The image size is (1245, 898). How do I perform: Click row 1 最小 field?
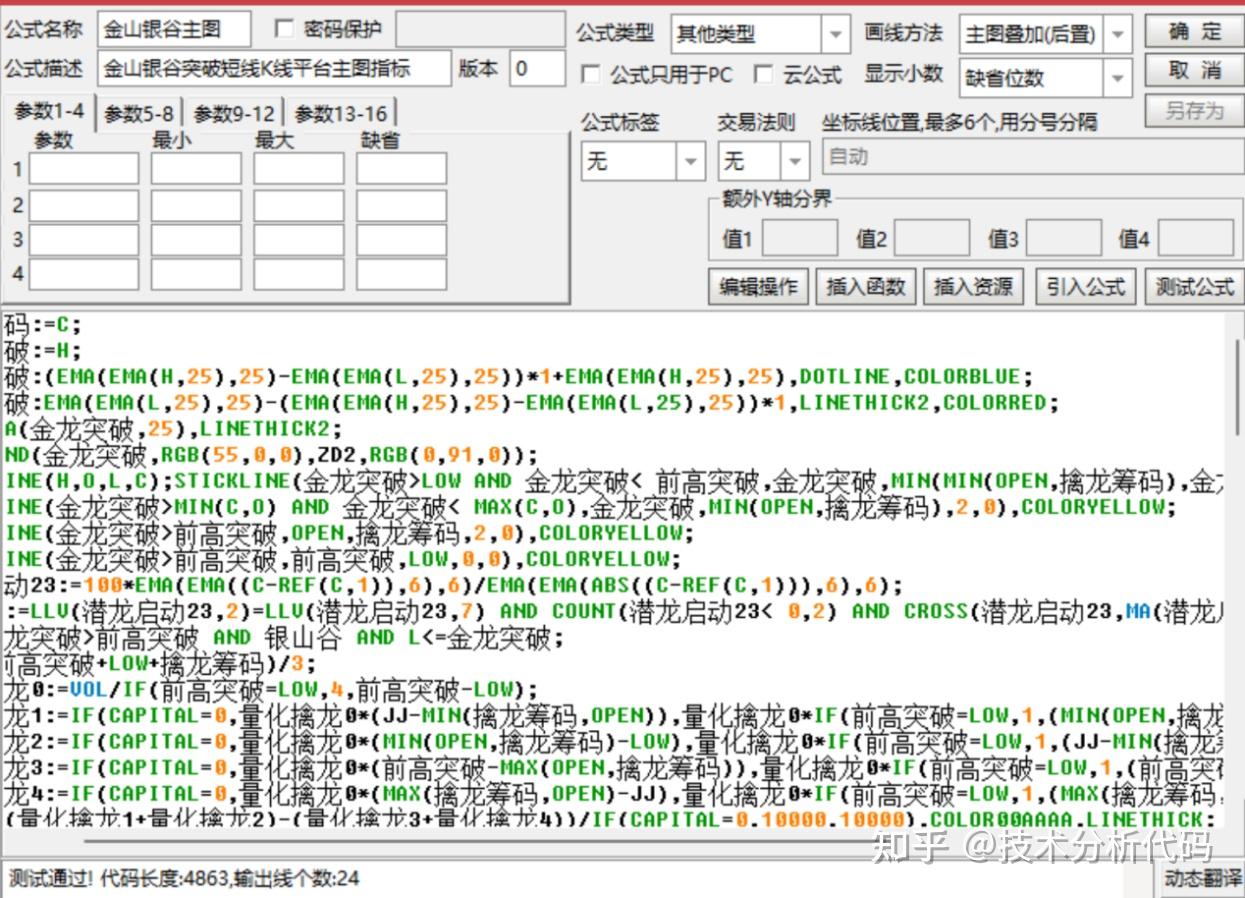pos(196,169)
